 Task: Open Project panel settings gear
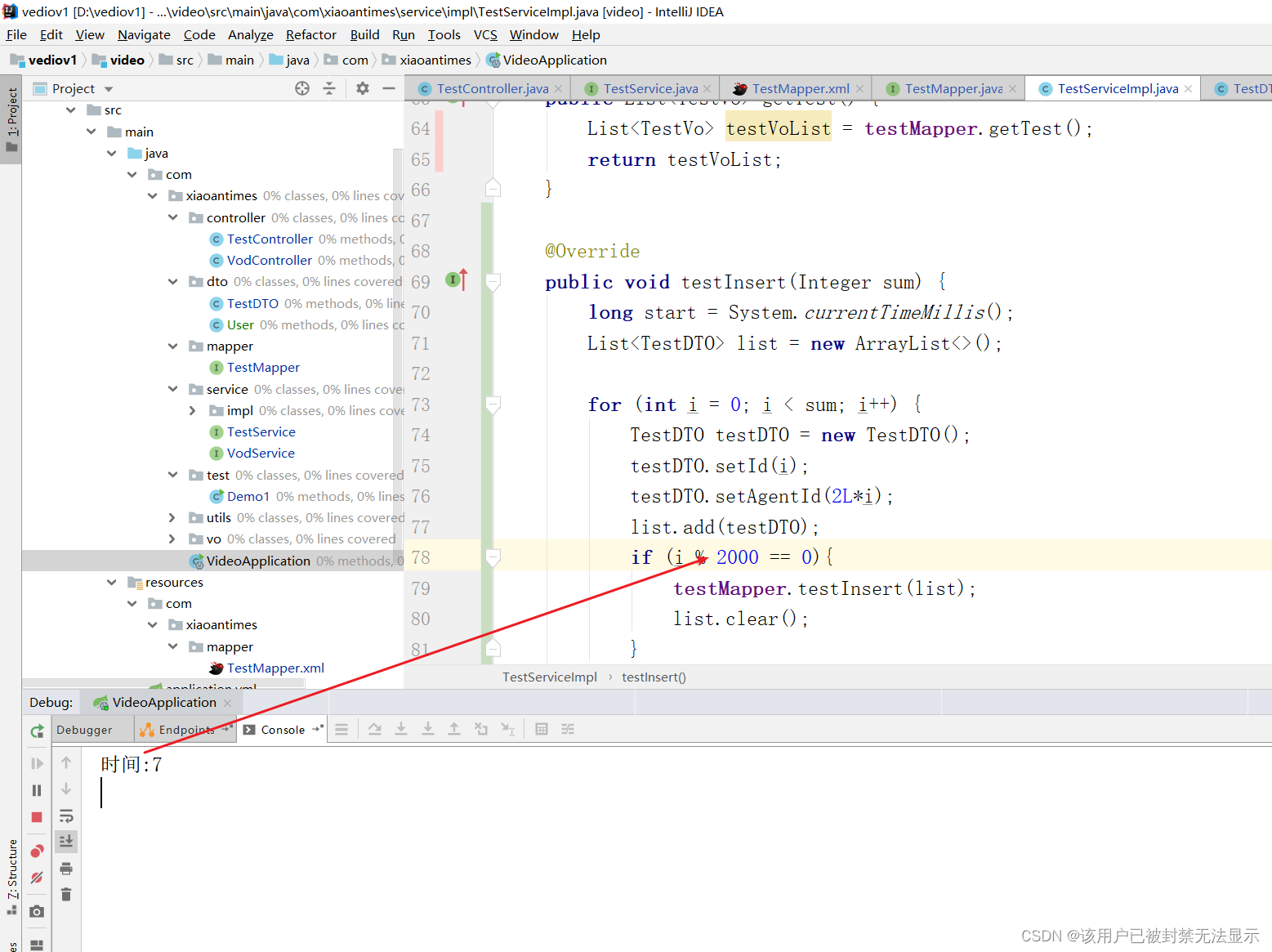(x=363, y=88)
